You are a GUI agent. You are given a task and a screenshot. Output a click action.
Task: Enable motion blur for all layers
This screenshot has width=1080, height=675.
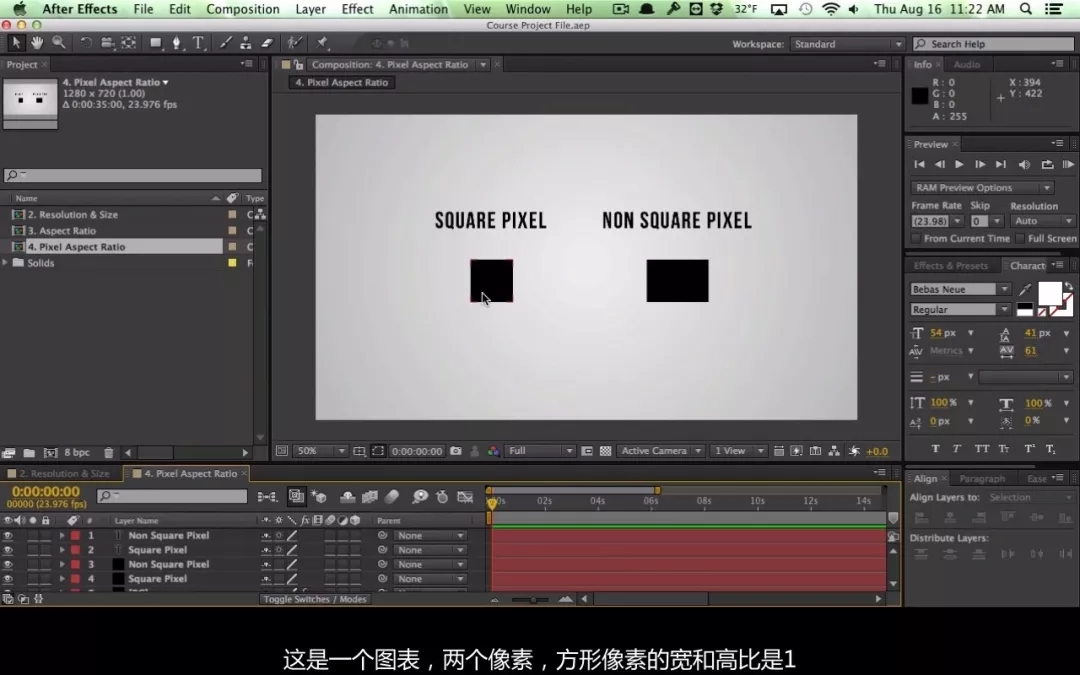click(392, 497)
